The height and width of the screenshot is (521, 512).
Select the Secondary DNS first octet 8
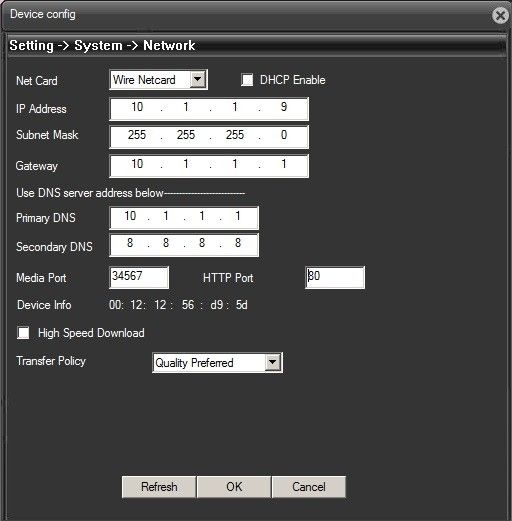[130, 243]
